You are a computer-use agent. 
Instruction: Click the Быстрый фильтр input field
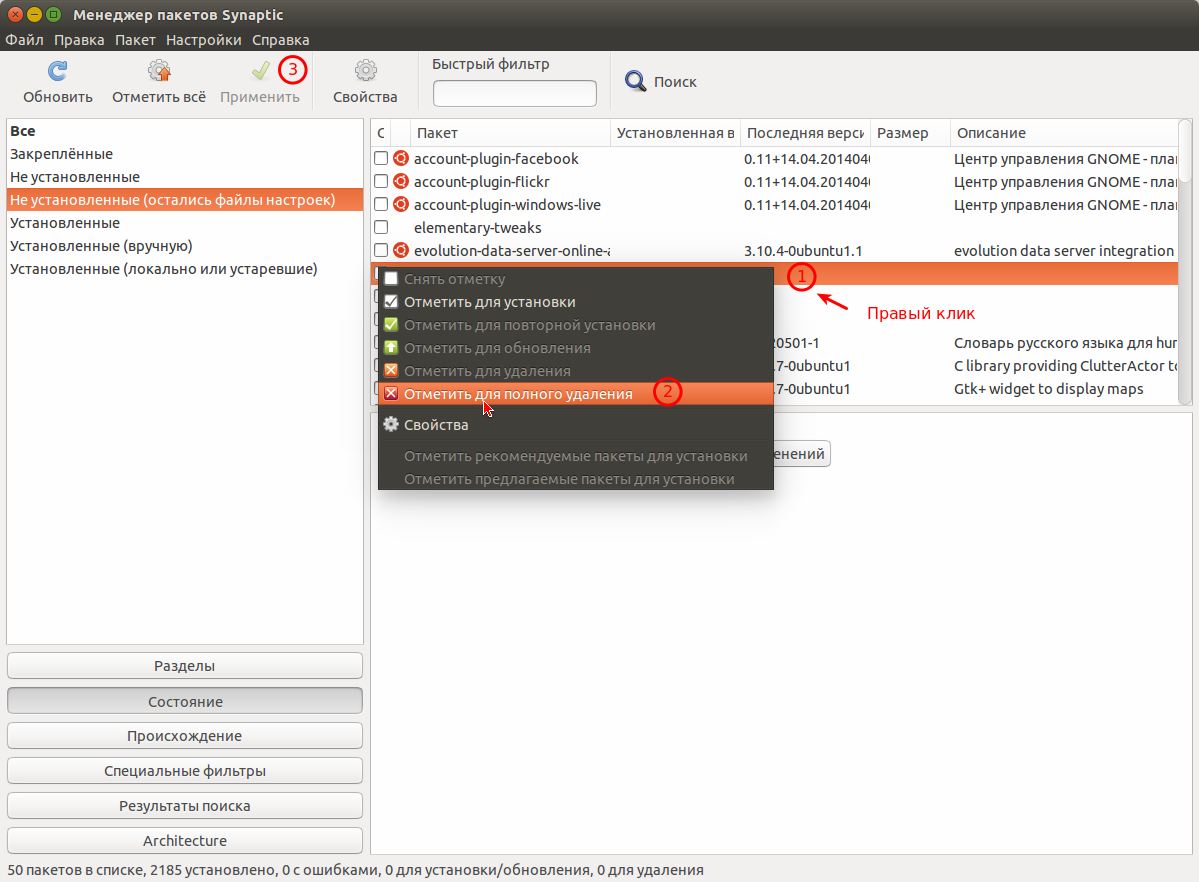(x=515, y=93)
